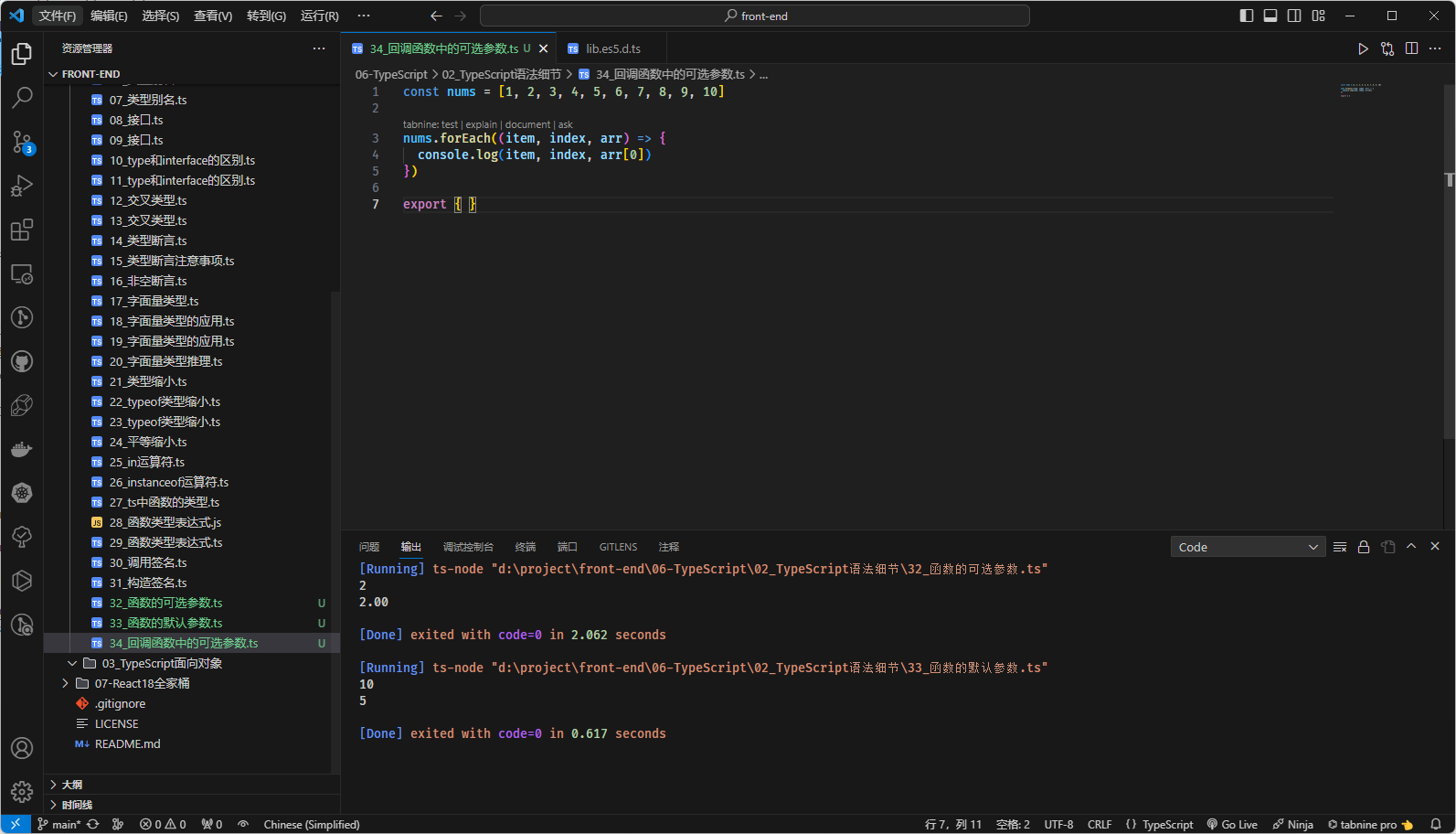This screenshot has width=1456, height=834.
Task: Clear the output panel
Action: [1340, 547]
